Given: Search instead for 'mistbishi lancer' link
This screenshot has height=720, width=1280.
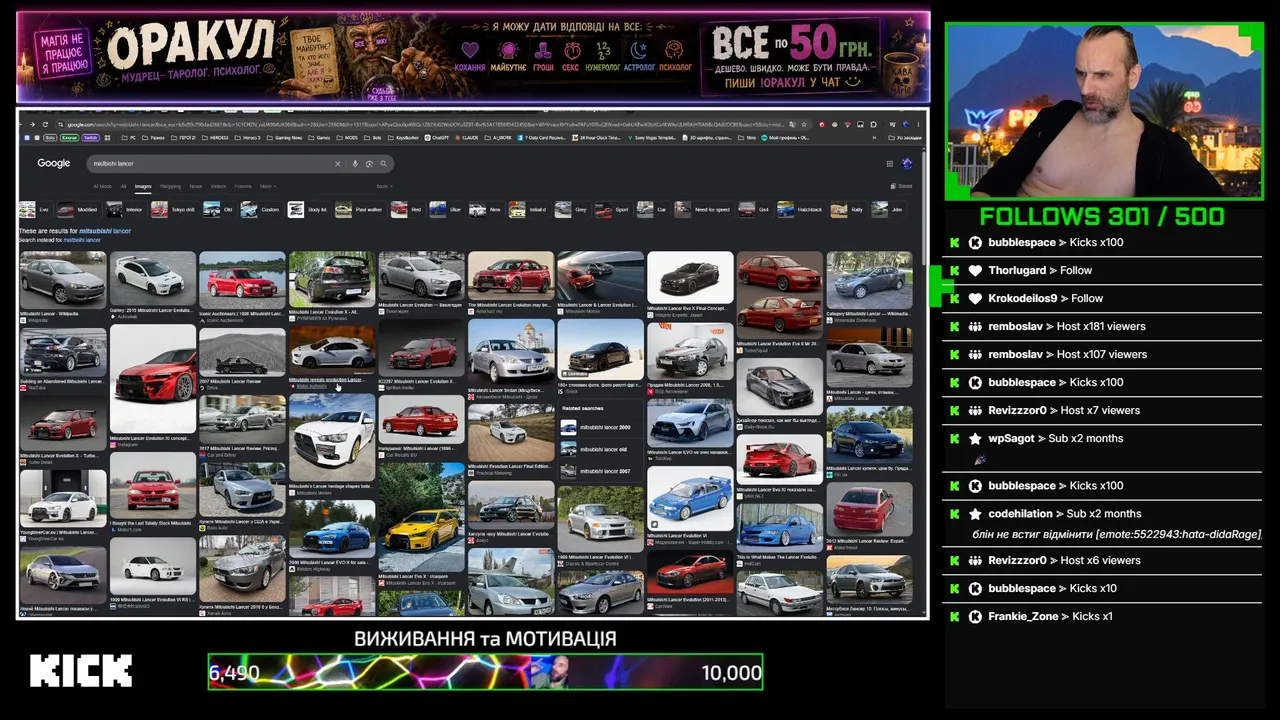Looking at the screenshot, I should [82, 240].
